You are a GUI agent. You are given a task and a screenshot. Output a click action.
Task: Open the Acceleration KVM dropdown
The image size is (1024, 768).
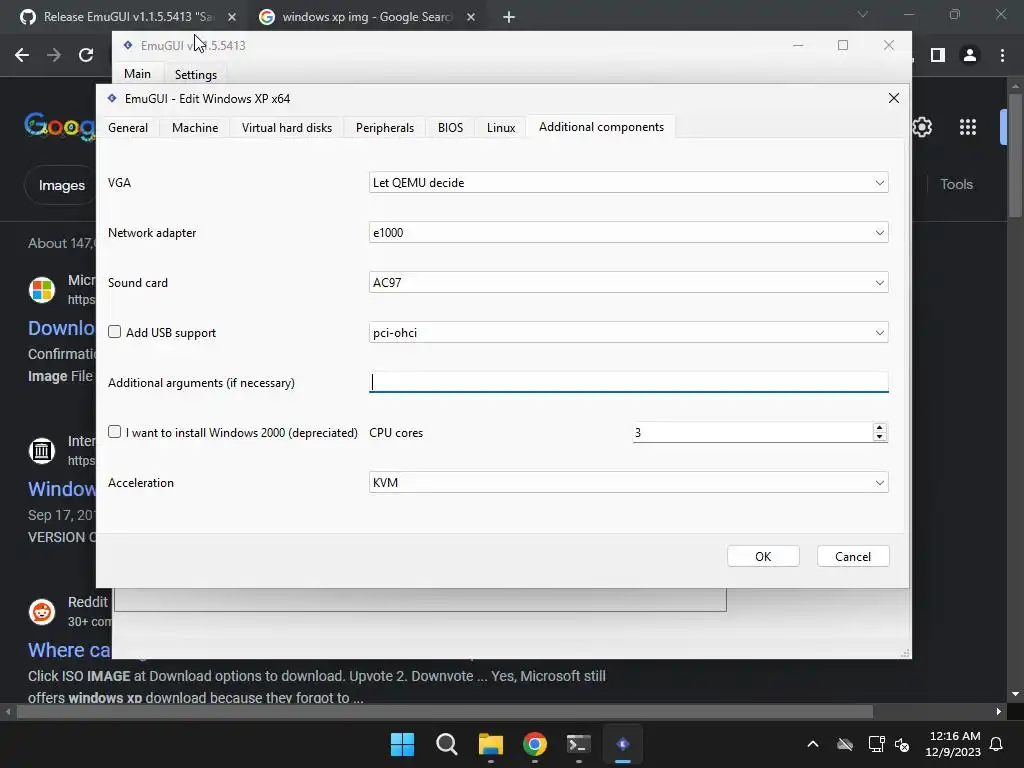click(628, 483)
